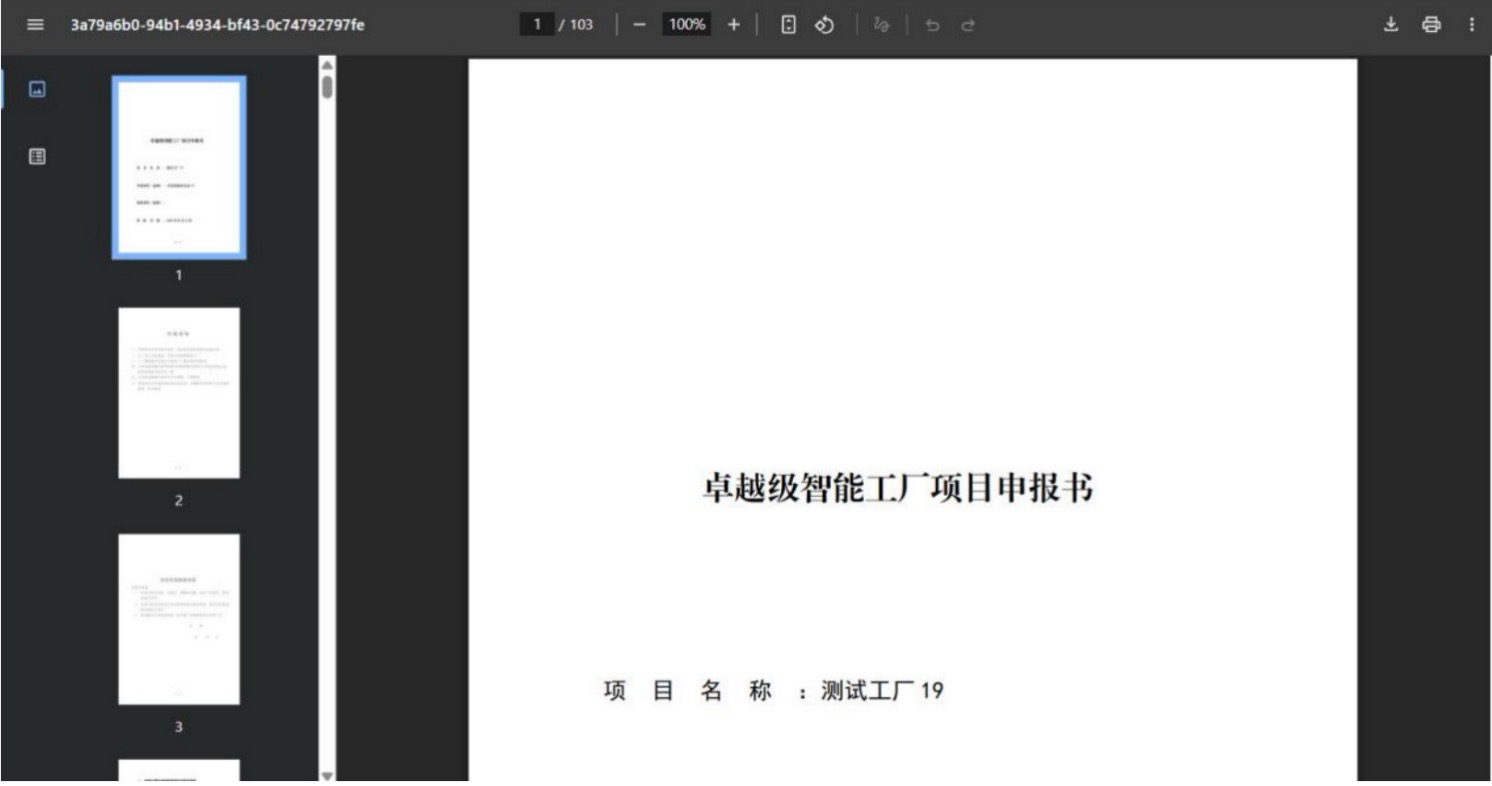Click the sidebar scrollbar up arrow

[x=327, y=64]
